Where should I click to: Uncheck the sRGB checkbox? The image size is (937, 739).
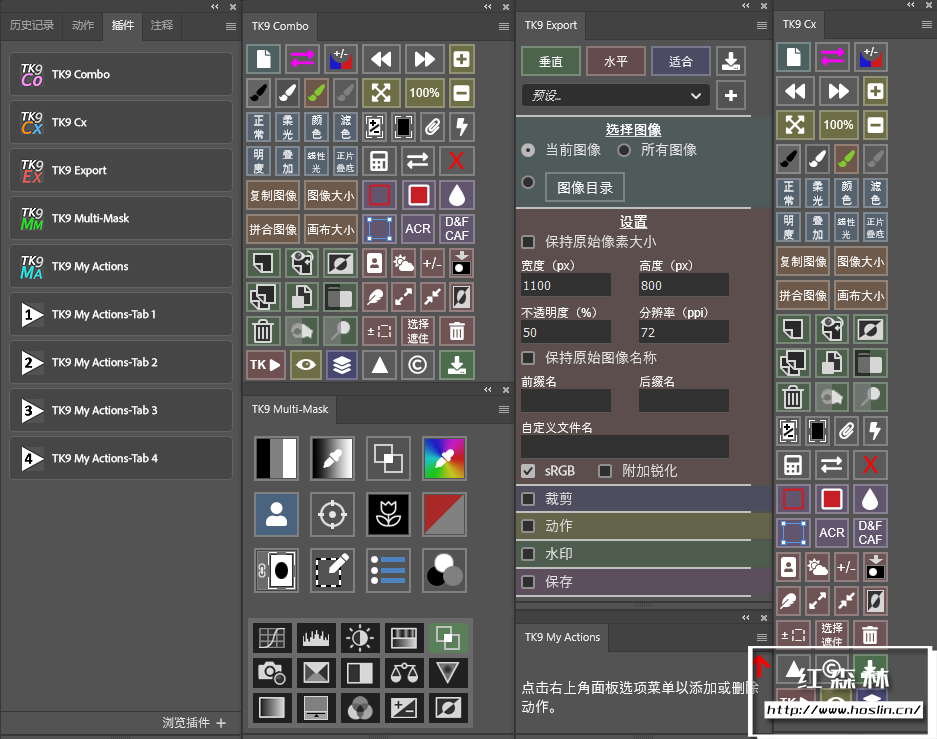[528, 471]
